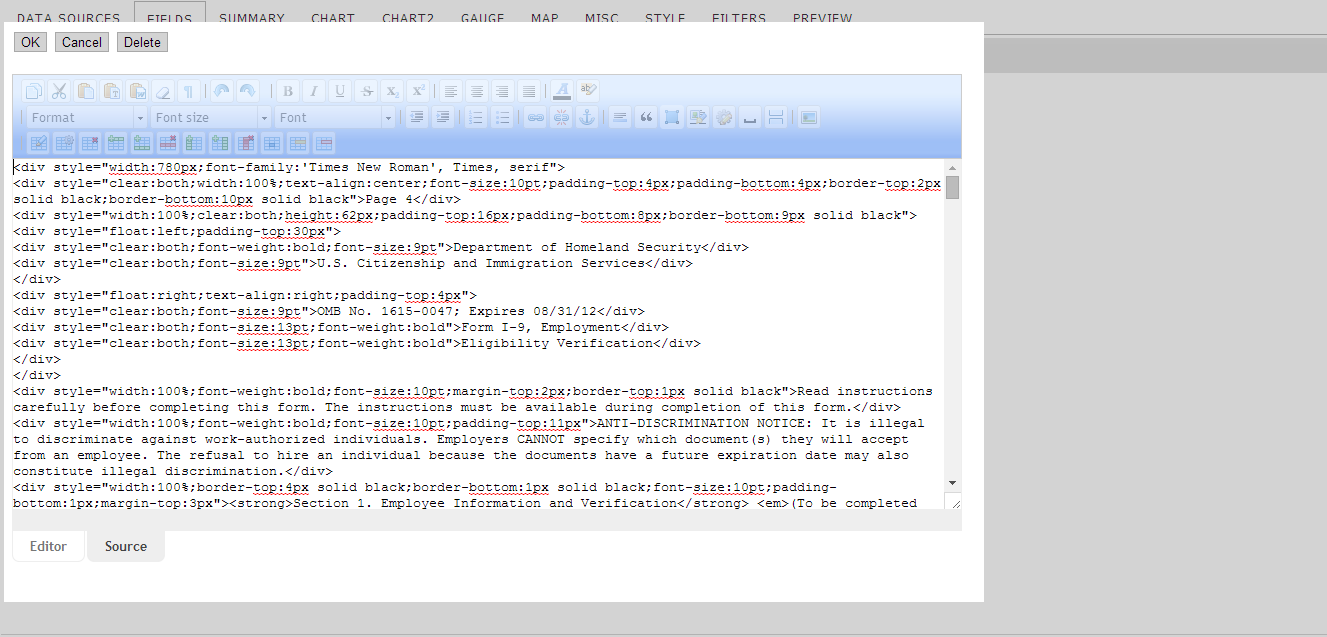Toggle the paragraph marks (¶) icon
The image size is (1327, 637).
coord(189,91)
